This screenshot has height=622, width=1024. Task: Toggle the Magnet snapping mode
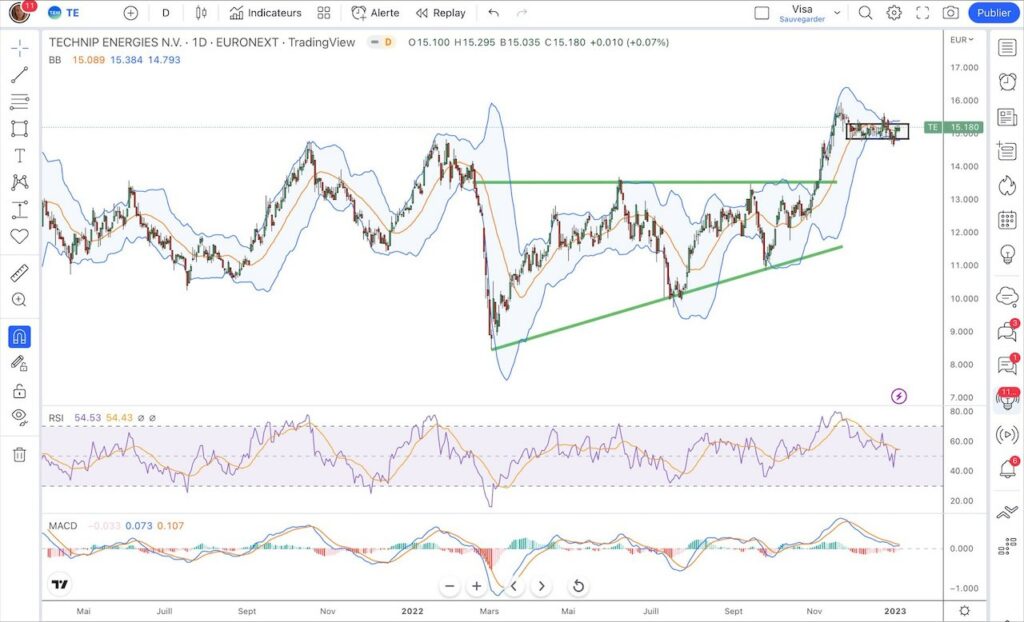(x=20, y=337)
